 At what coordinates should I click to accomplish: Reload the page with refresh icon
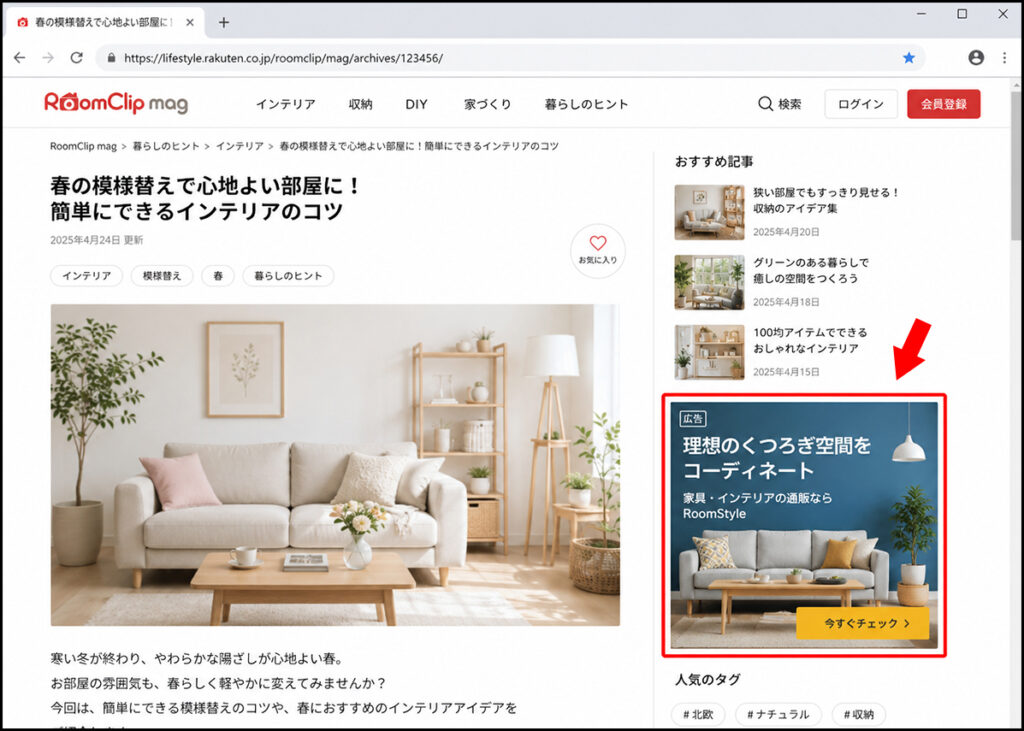pyautogui.click(x=76, y=58)
